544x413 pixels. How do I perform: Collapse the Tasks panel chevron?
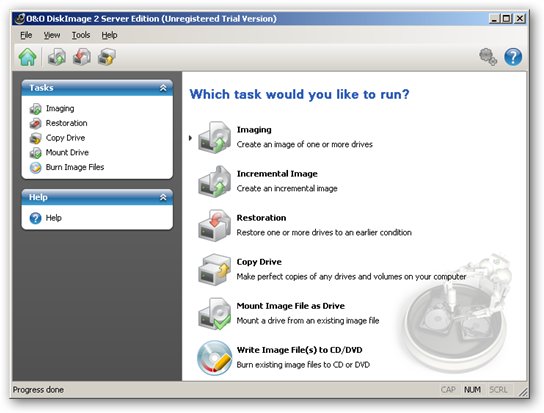pos(163,88)
